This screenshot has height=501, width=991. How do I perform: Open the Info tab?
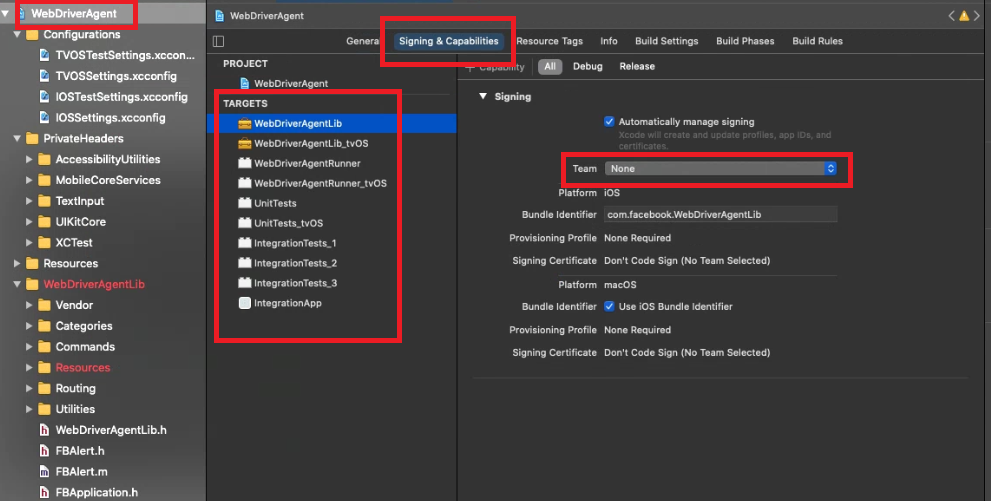tap(609, 41)
